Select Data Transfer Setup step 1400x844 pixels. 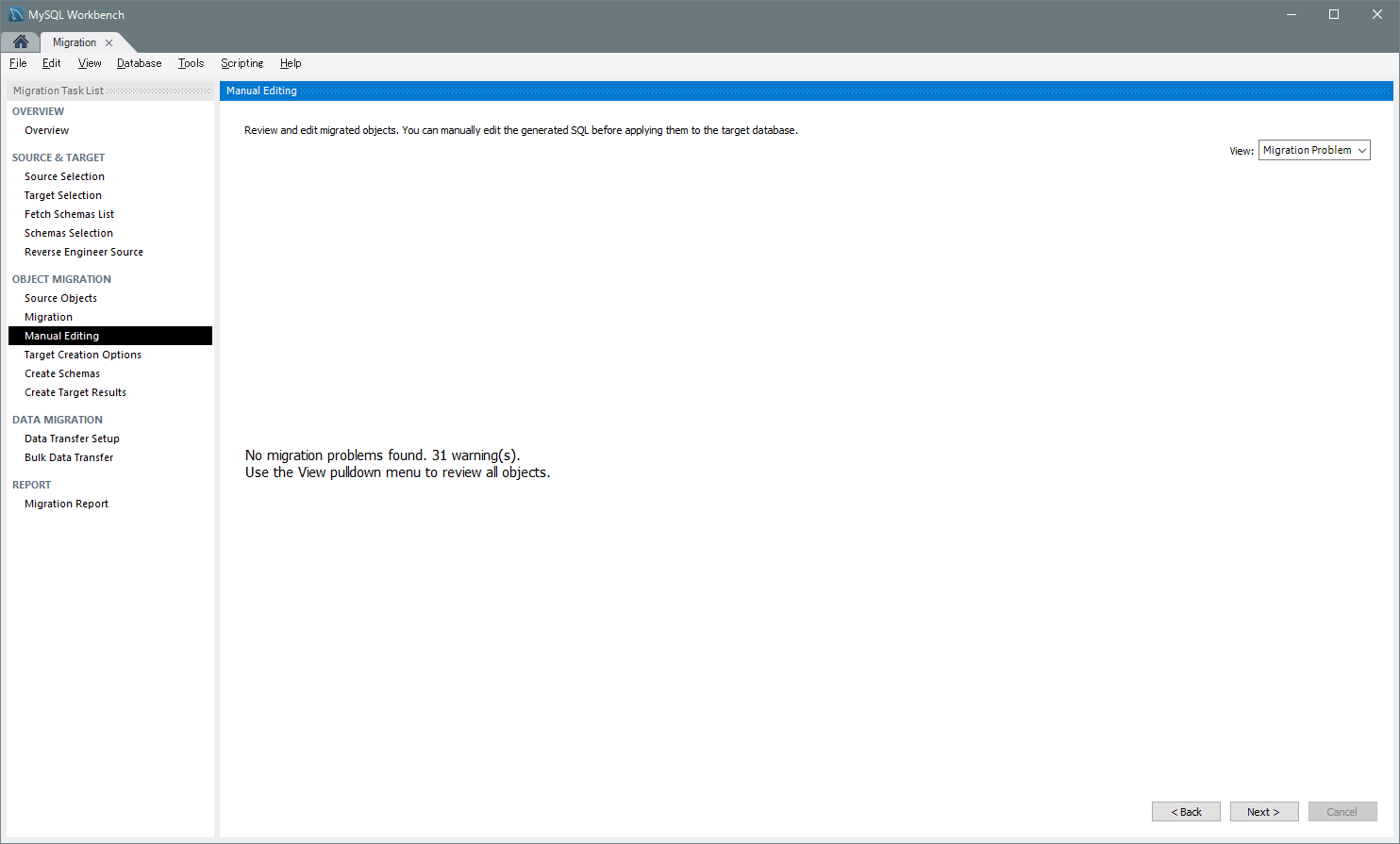tap(72, 439)
